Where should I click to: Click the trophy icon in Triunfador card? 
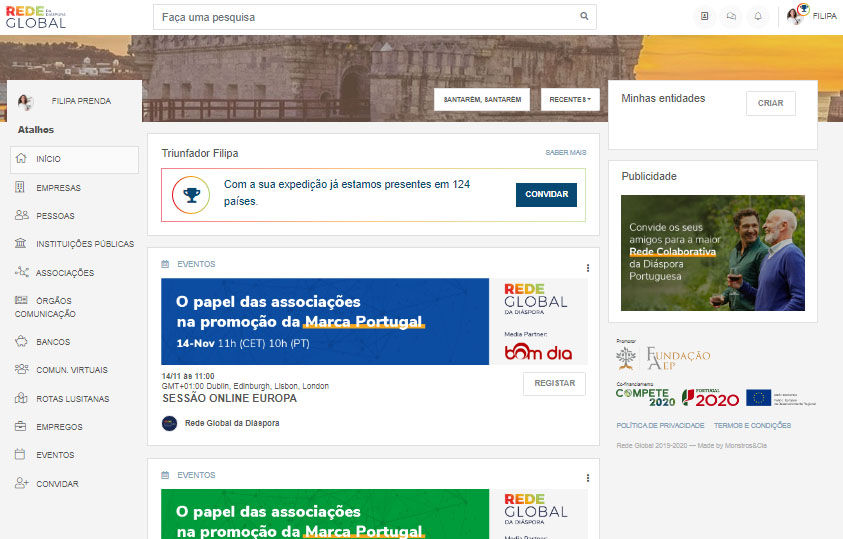pos(191,195)
